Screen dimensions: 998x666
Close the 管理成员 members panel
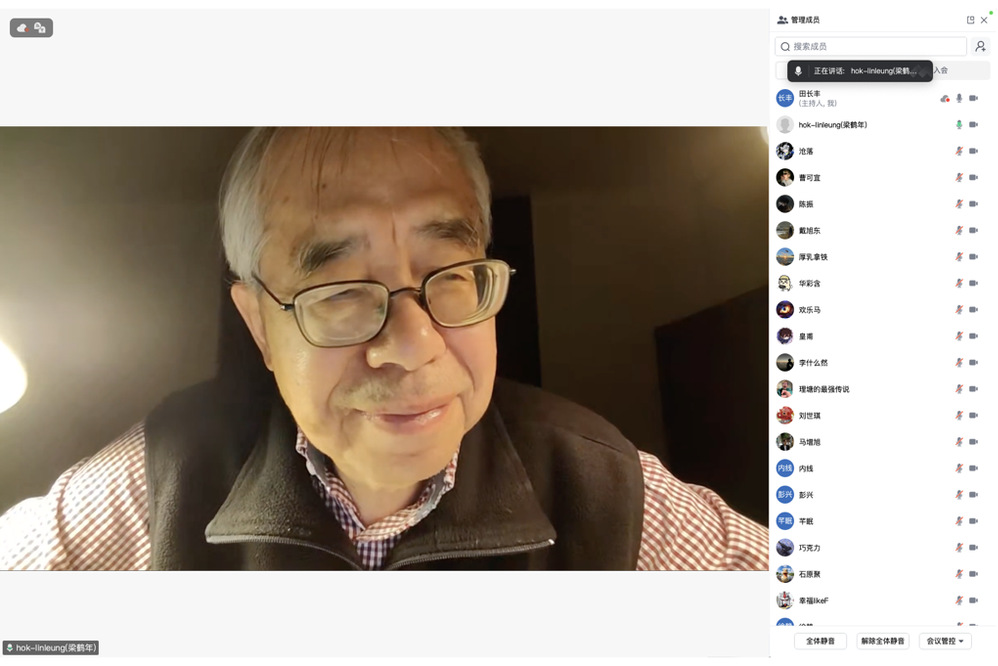click(984, 20)
